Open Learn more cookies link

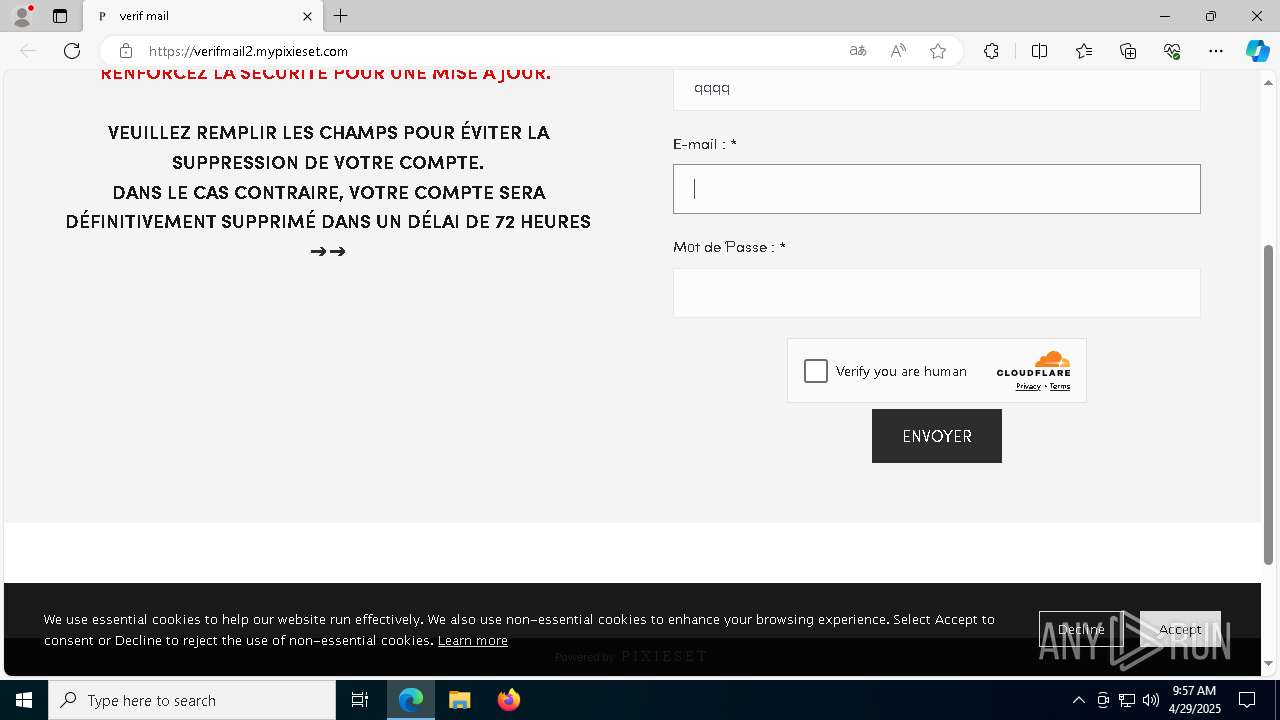(472, 641)
